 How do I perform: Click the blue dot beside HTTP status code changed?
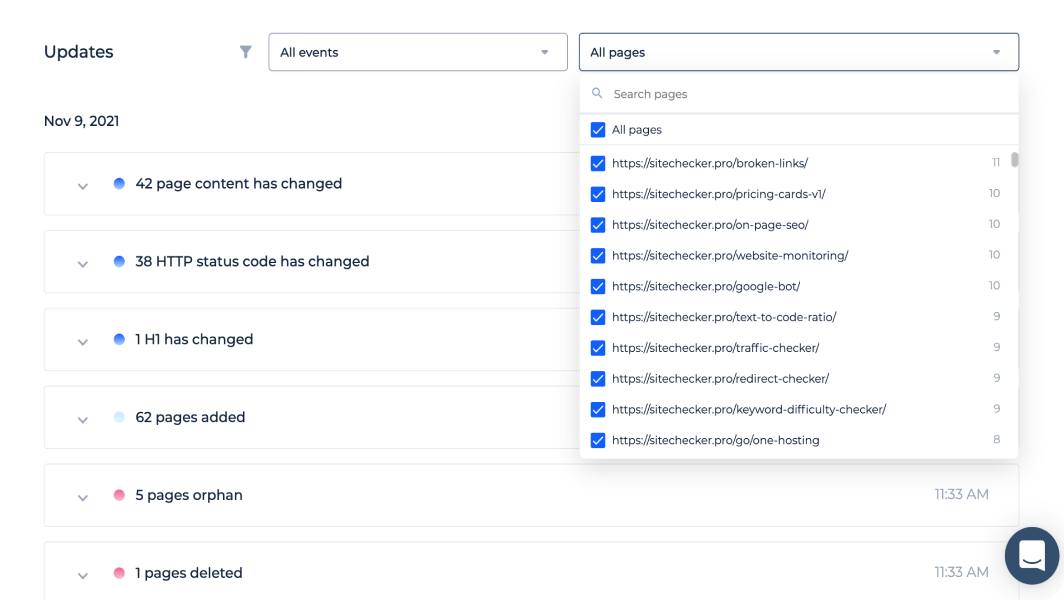(x=119, y=261)
